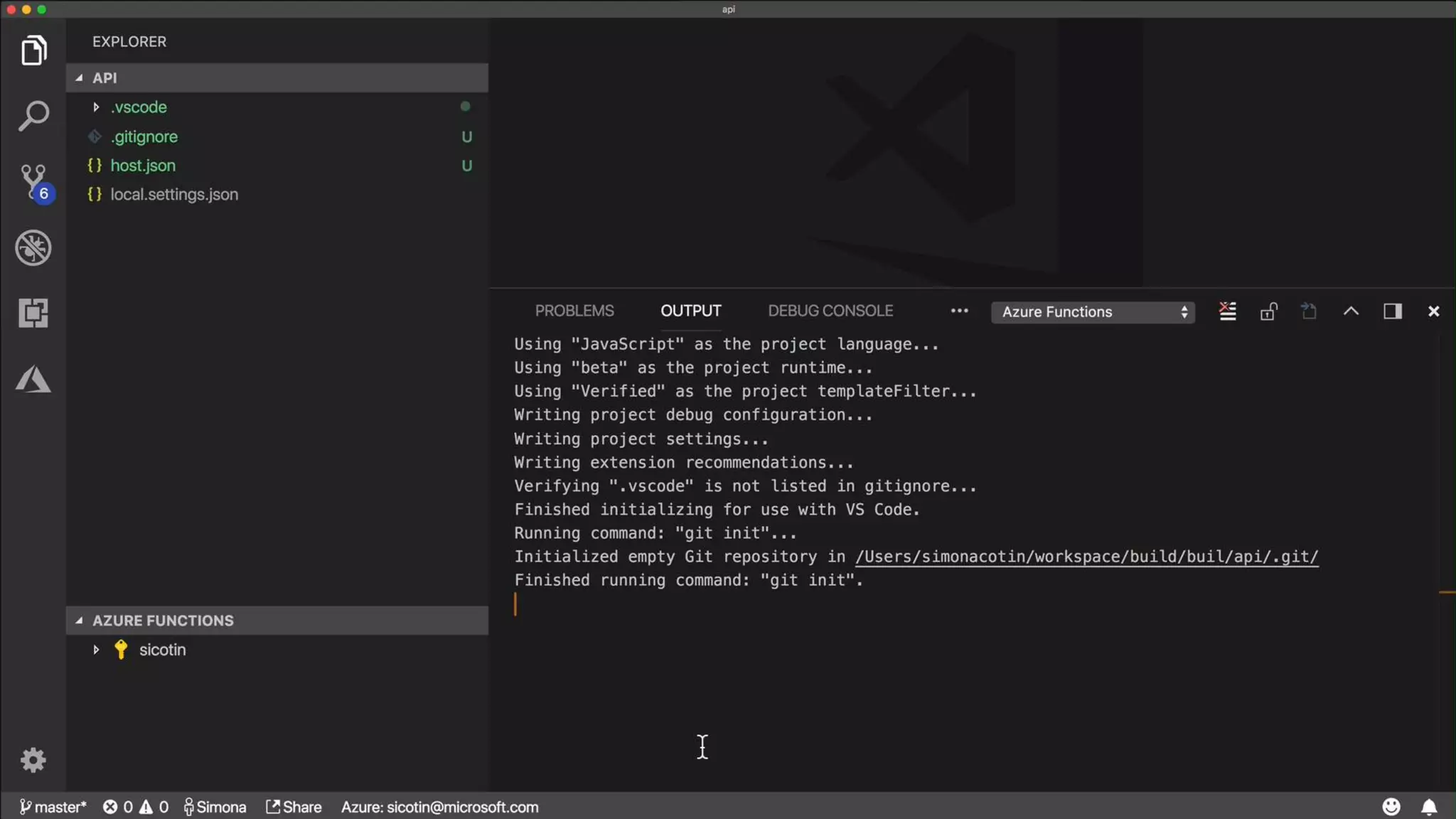The width and height of the screenshot is (1456, 819).
Task: Expand the .vscode folder
Action: (139, 107)
